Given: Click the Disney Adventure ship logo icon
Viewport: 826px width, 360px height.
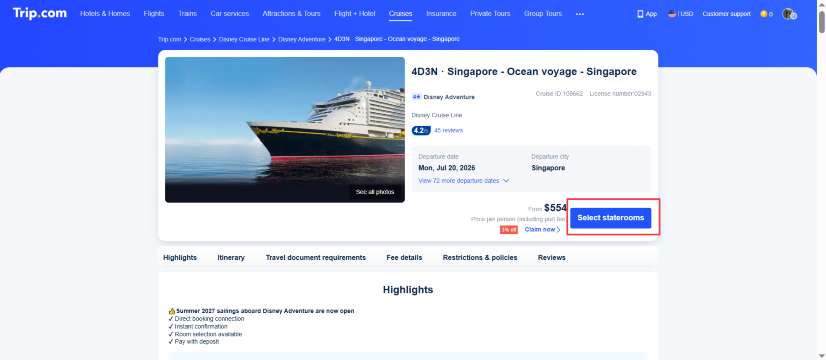Looking at the screenshot, I should click(x=416, y=97).
